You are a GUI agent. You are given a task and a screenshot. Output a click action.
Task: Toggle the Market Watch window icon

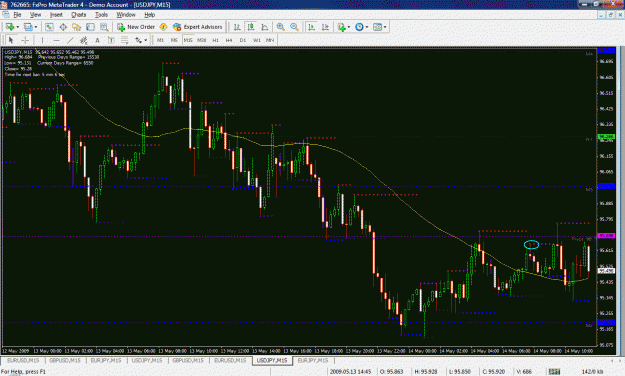49,27
